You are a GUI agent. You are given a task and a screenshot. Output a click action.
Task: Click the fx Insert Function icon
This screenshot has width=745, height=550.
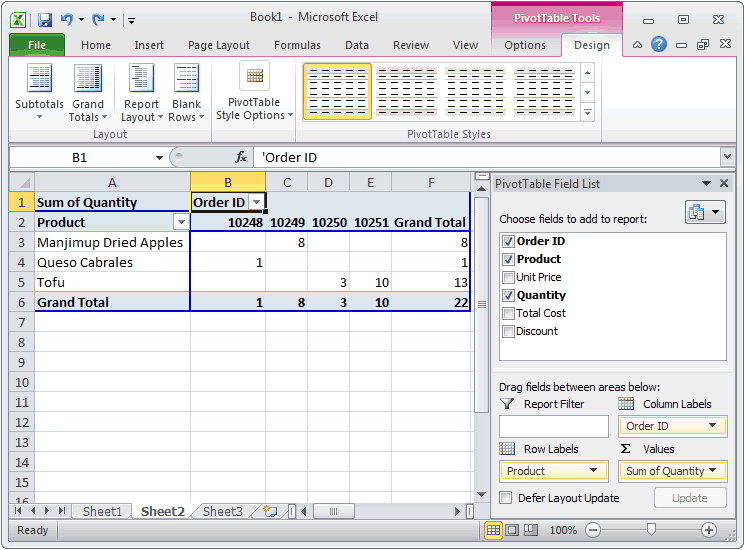241,157
